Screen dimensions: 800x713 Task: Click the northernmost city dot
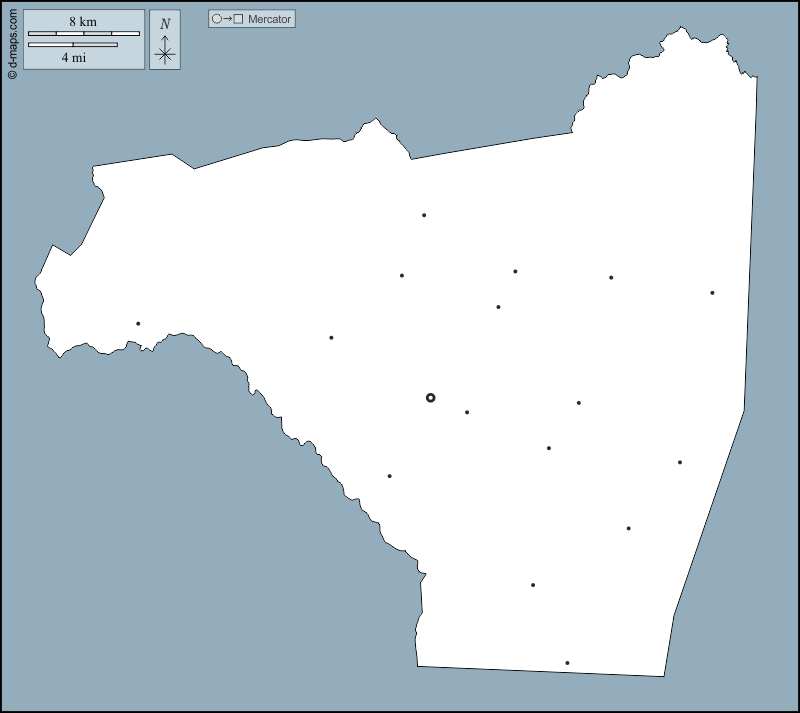(424, 215)
